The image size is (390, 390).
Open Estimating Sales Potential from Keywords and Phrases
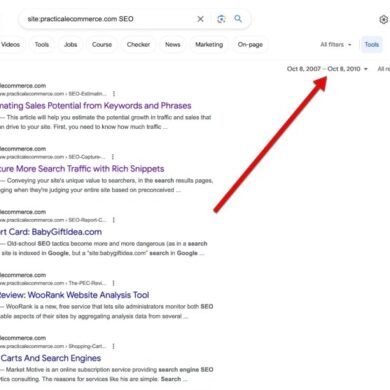(x=96, y=106)
